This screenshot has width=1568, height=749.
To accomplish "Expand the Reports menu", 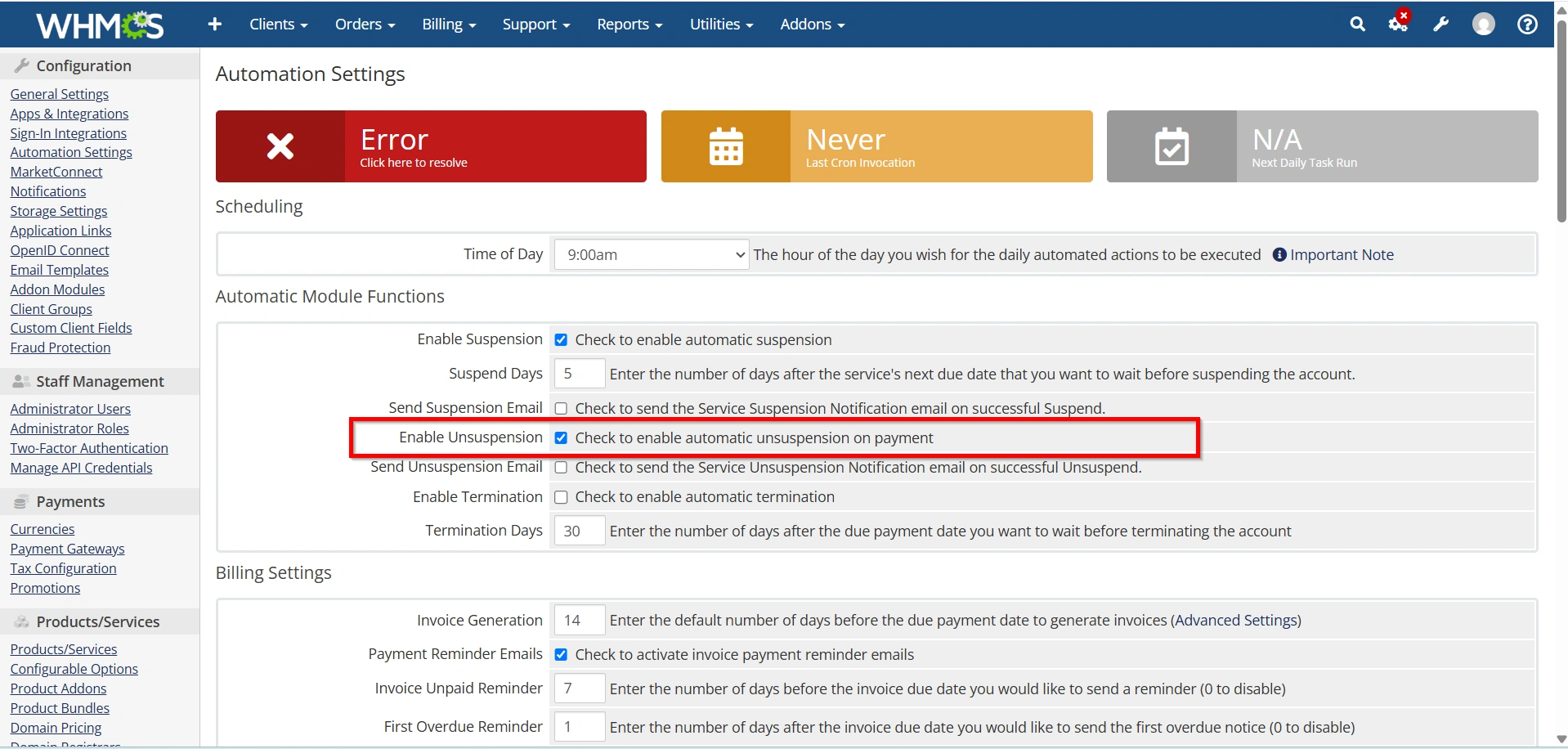I will coord(629,25).
